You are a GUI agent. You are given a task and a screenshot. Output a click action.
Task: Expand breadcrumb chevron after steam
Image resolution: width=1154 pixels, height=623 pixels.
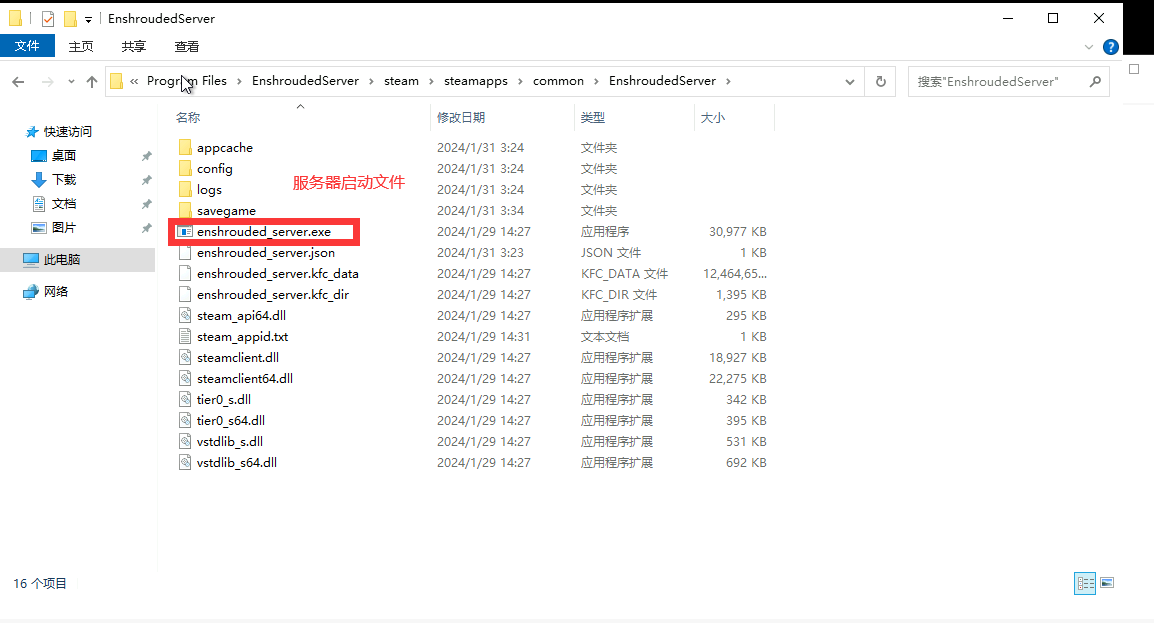(431, 82)
